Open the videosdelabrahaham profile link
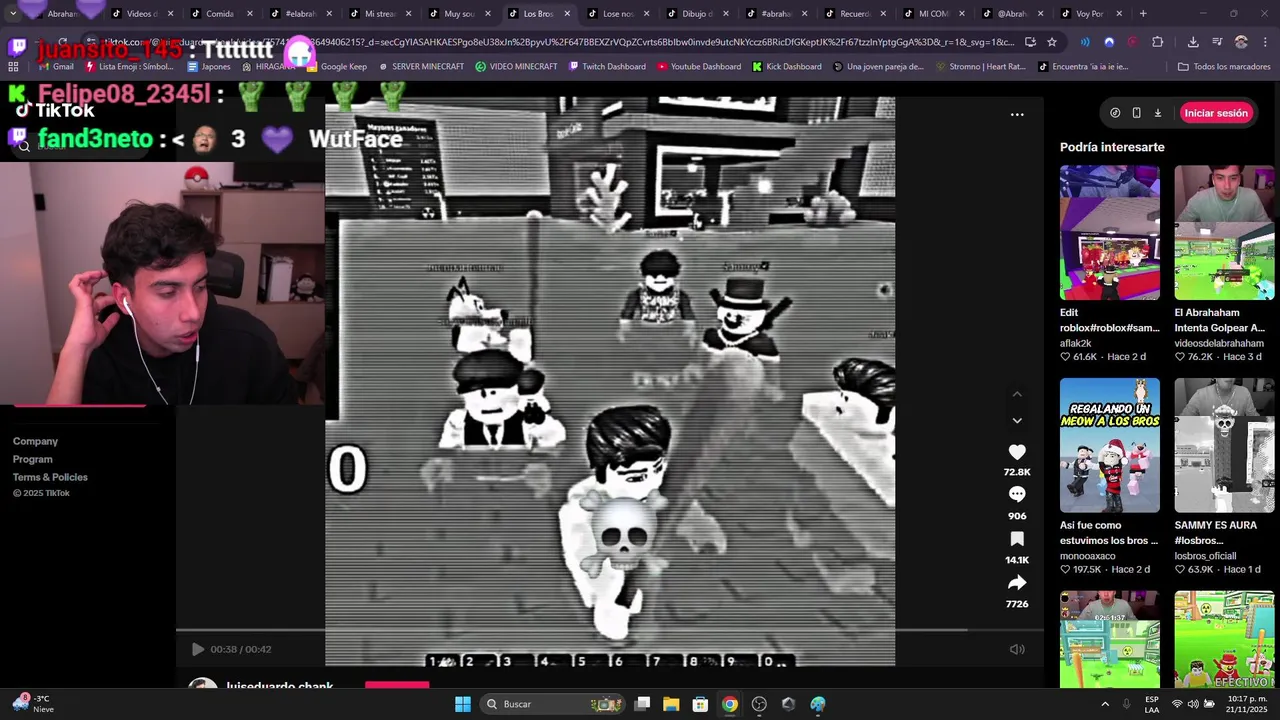Image resolution: width=1280 pixels, height=720 pixels. 1219,343
